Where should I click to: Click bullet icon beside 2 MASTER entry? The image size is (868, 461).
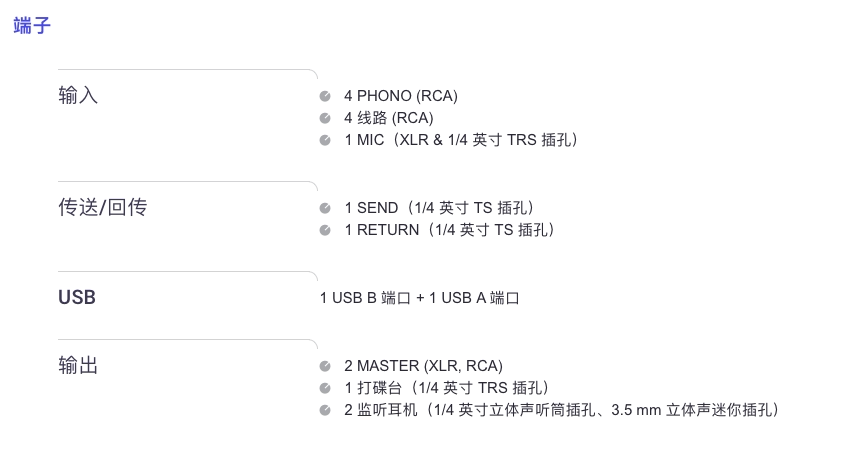click(325, 366)
